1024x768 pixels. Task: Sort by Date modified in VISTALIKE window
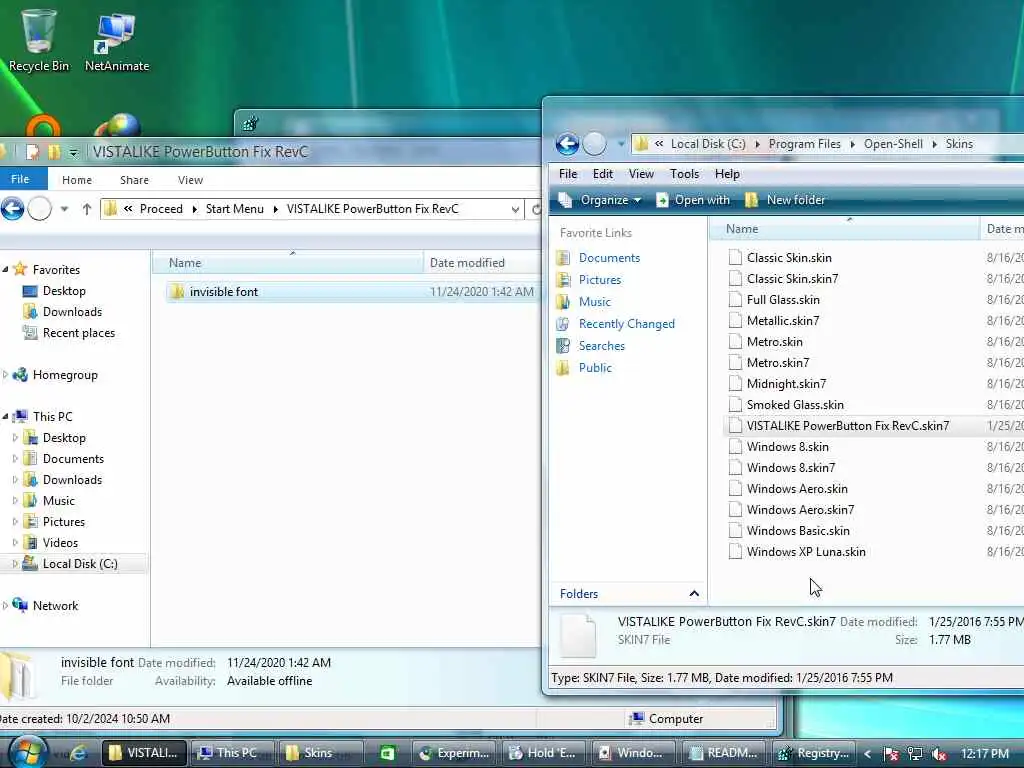[482, 263]
